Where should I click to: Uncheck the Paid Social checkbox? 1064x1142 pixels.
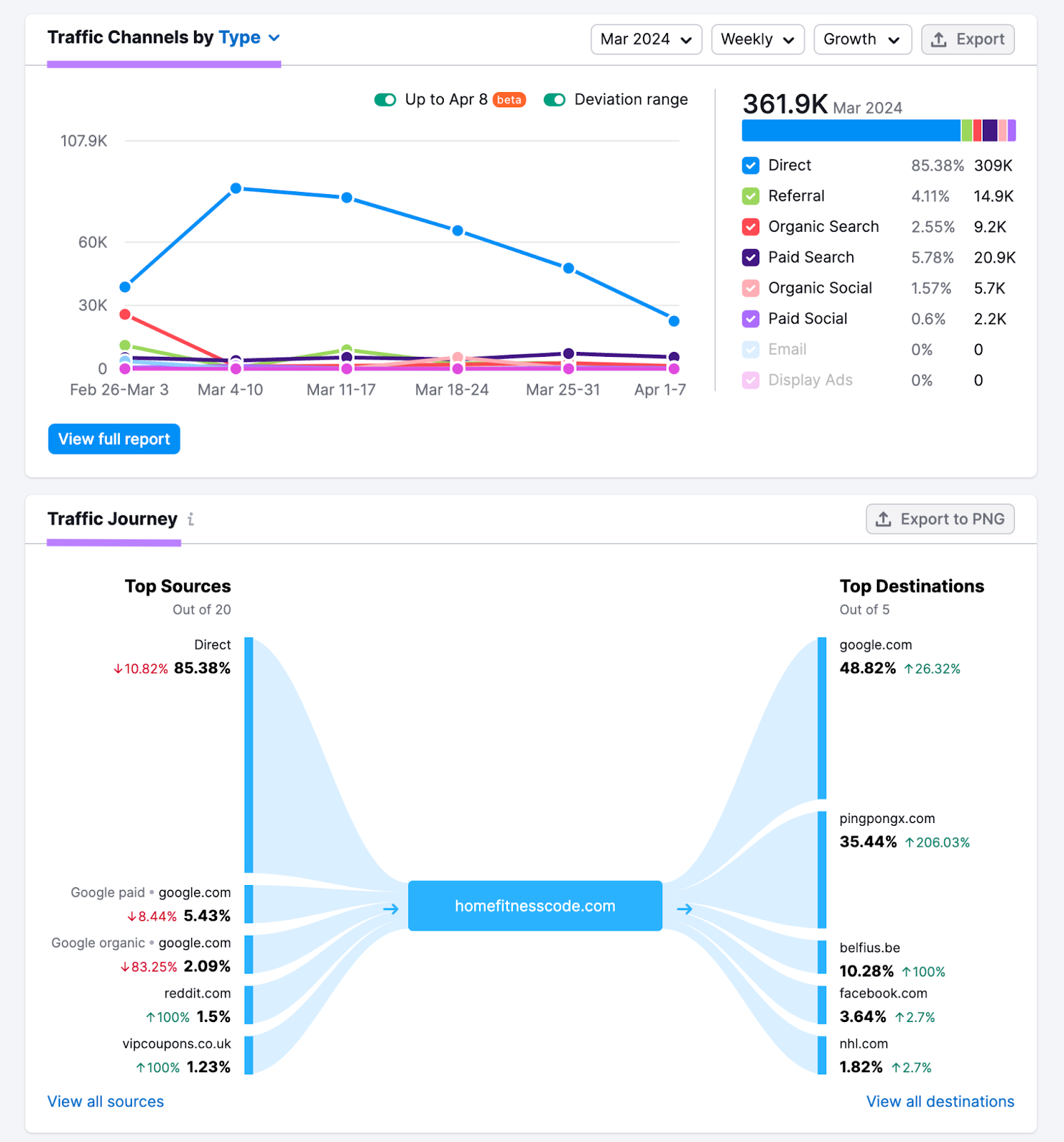coord(751,319)
